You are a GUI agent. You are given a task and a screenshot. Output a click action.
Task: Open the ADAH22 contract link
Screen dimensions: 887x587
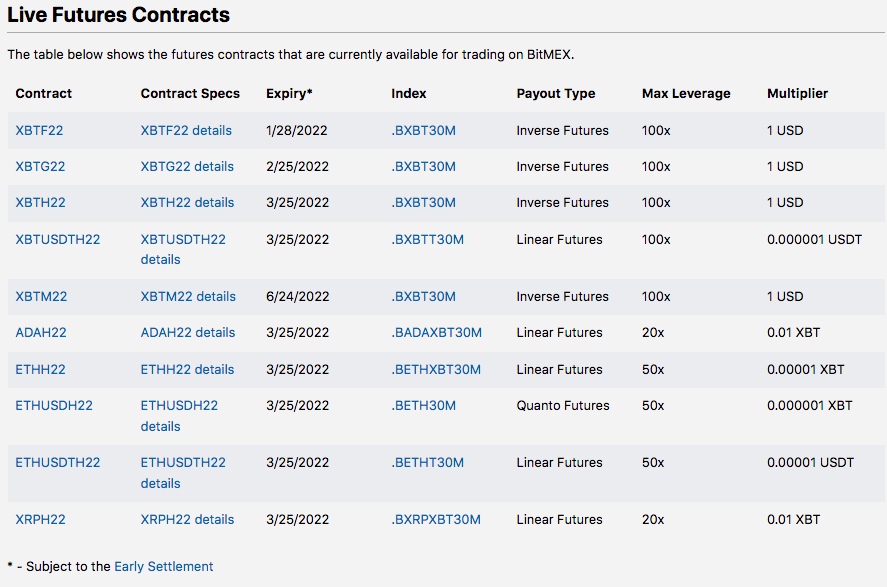coord(41,333)
